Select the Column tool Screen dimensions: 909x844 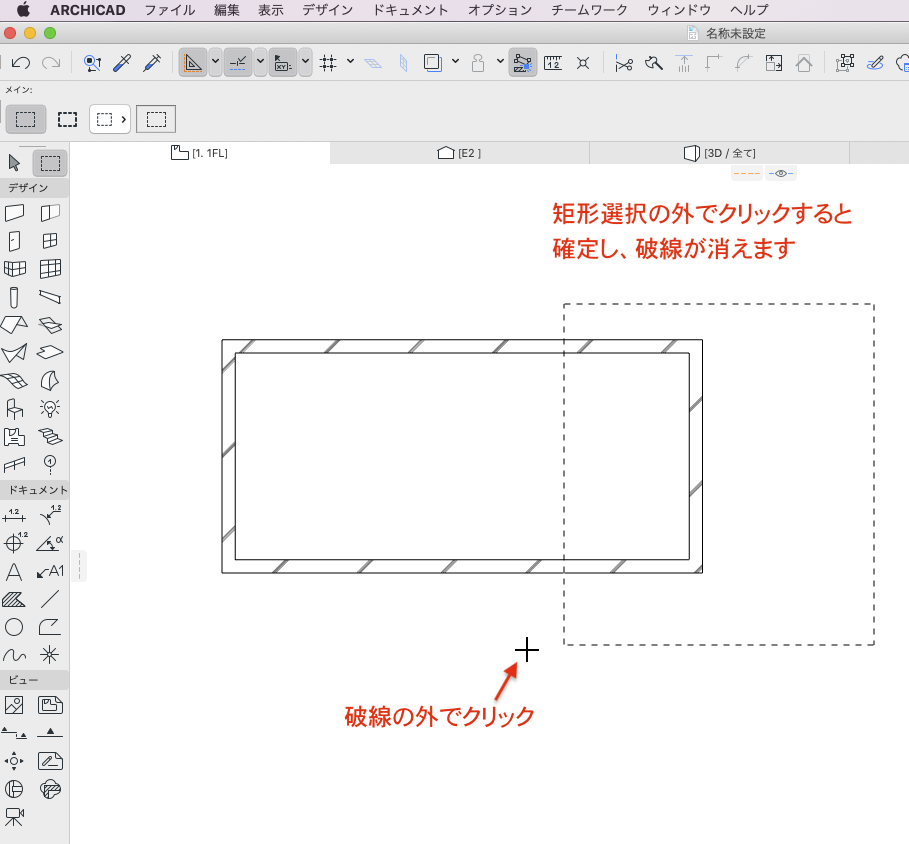point(14,297)
